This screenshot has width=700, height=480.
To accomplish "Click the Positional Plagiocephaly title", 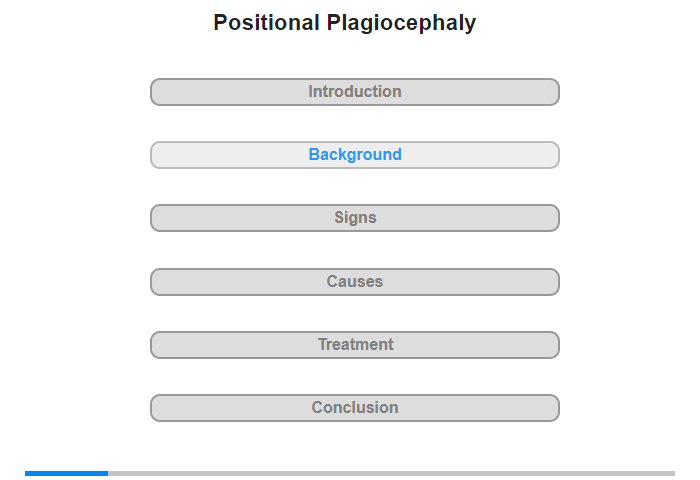I will pyautogui.click(x=345, y=22).
